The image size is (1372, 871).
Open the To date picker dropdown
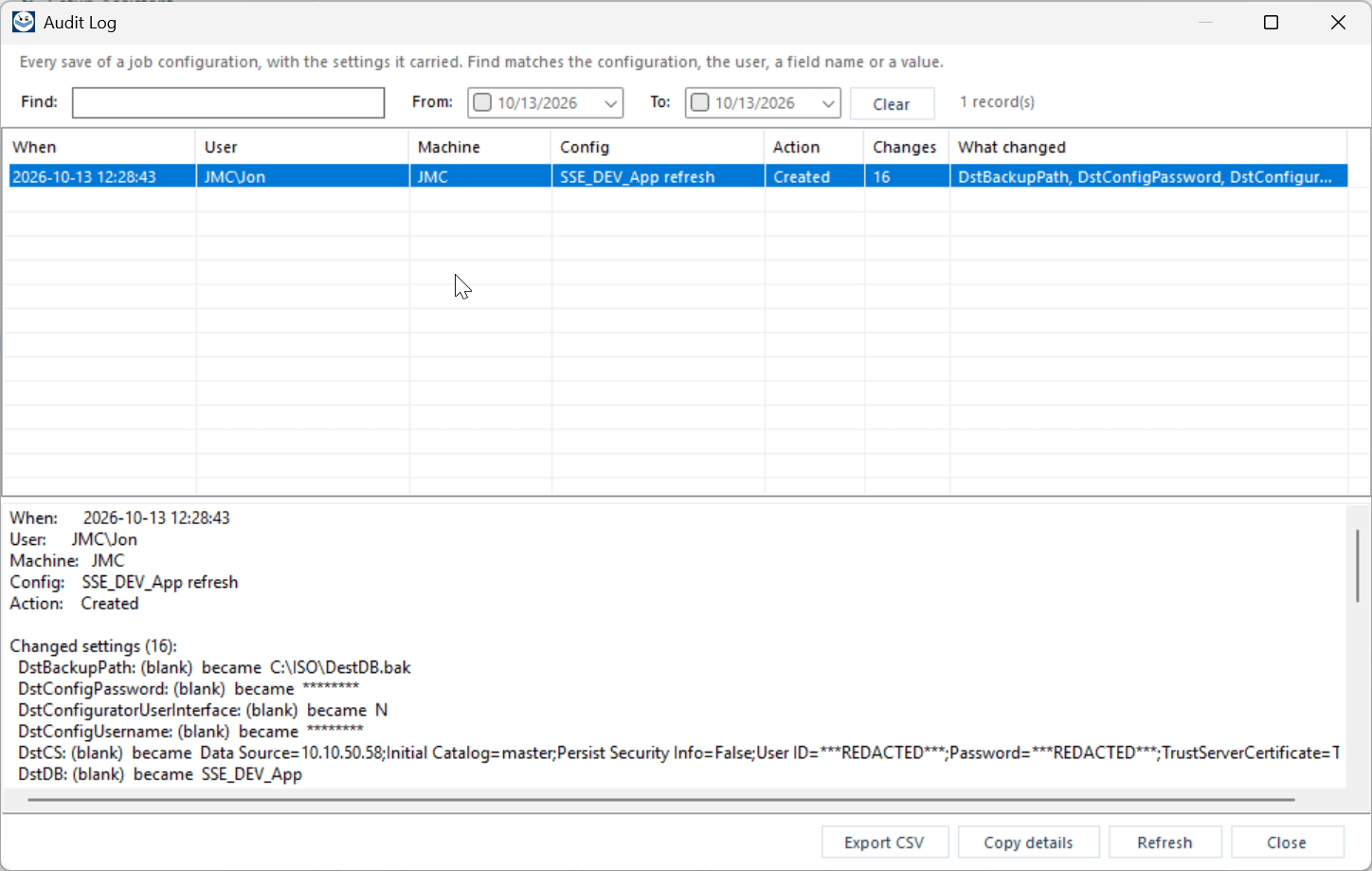tap(829, 102)
